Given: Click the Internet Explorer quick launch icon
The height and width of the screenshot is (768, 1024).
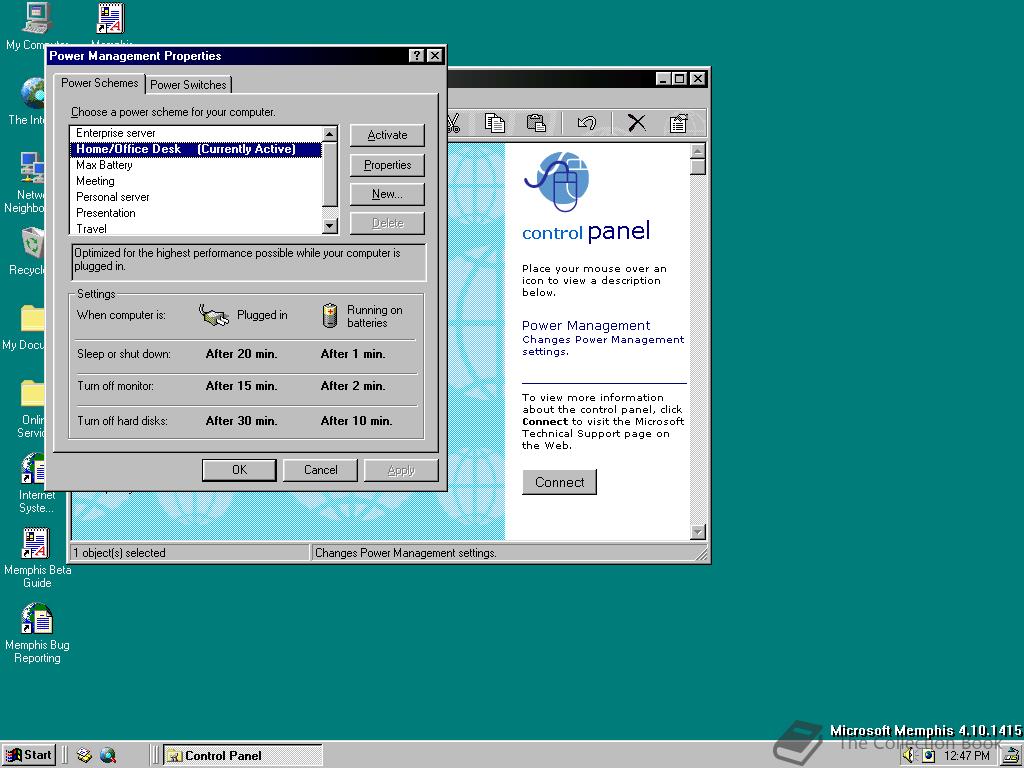Looking at the screenshot, I should coord(108,756).
